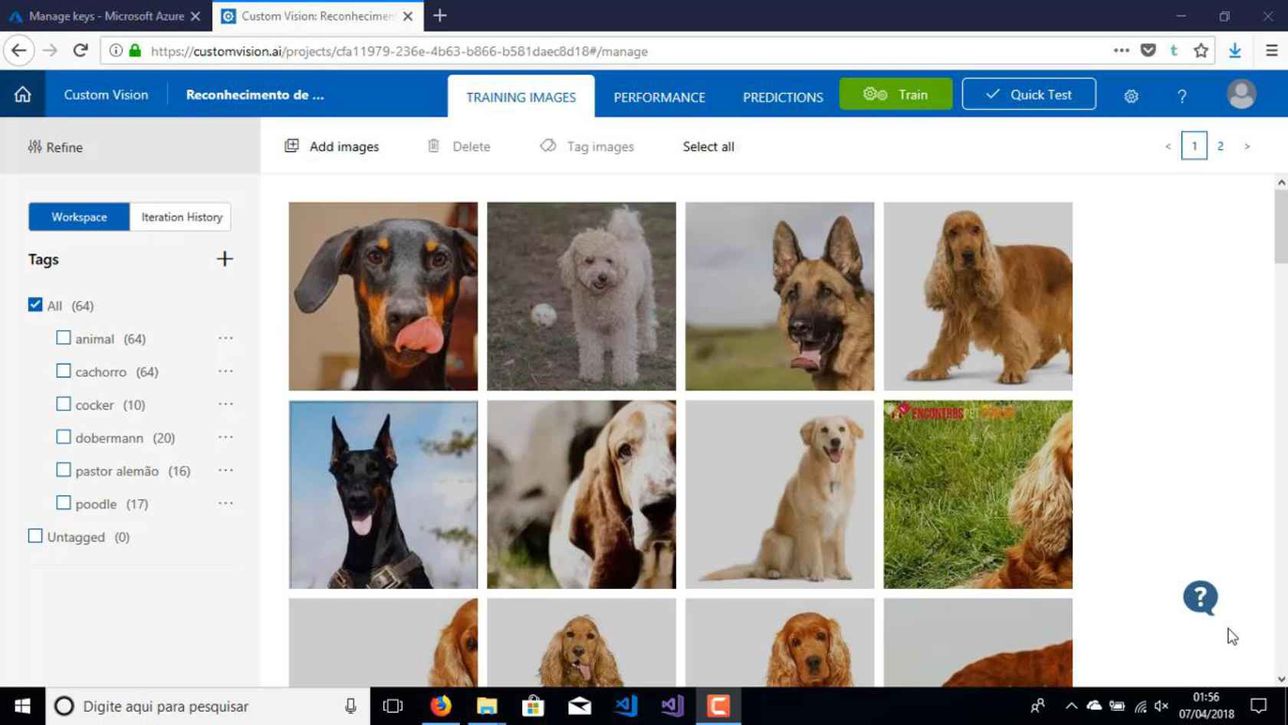Save page to Pocket
1288x725 pixels.
(1148, 50)
